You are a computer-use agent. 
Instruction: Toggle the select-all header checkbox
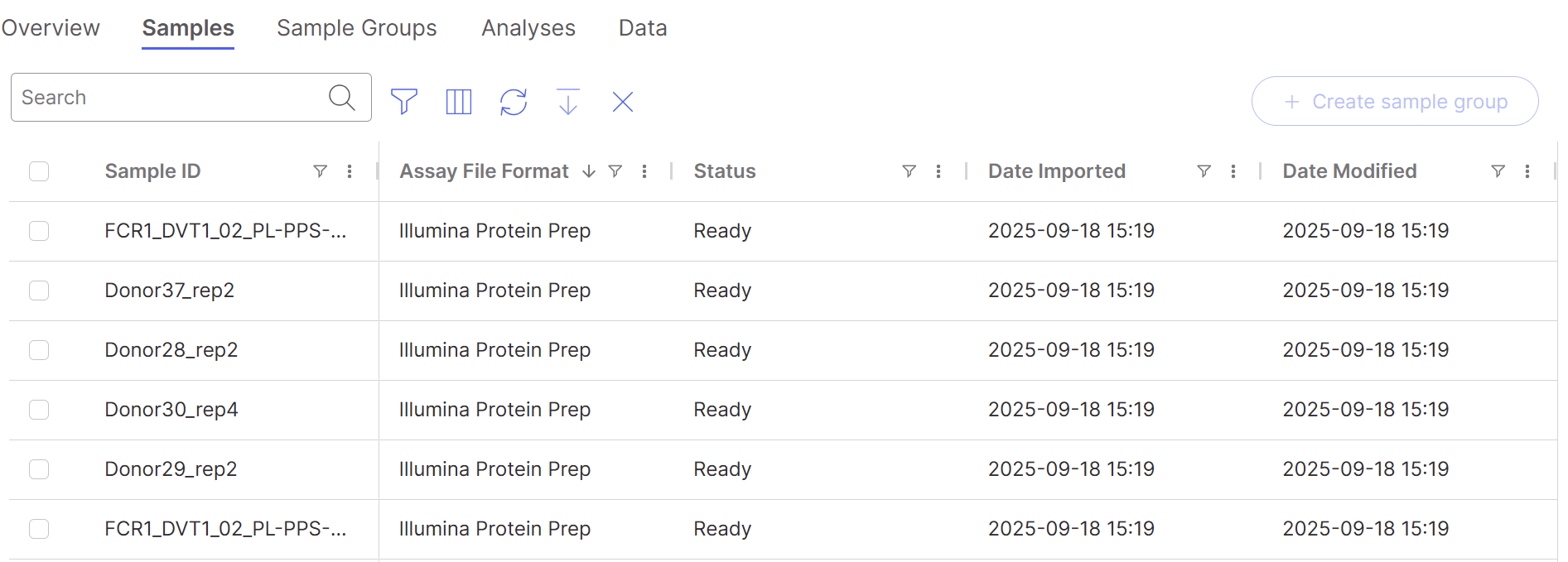(x=39, y=171)
